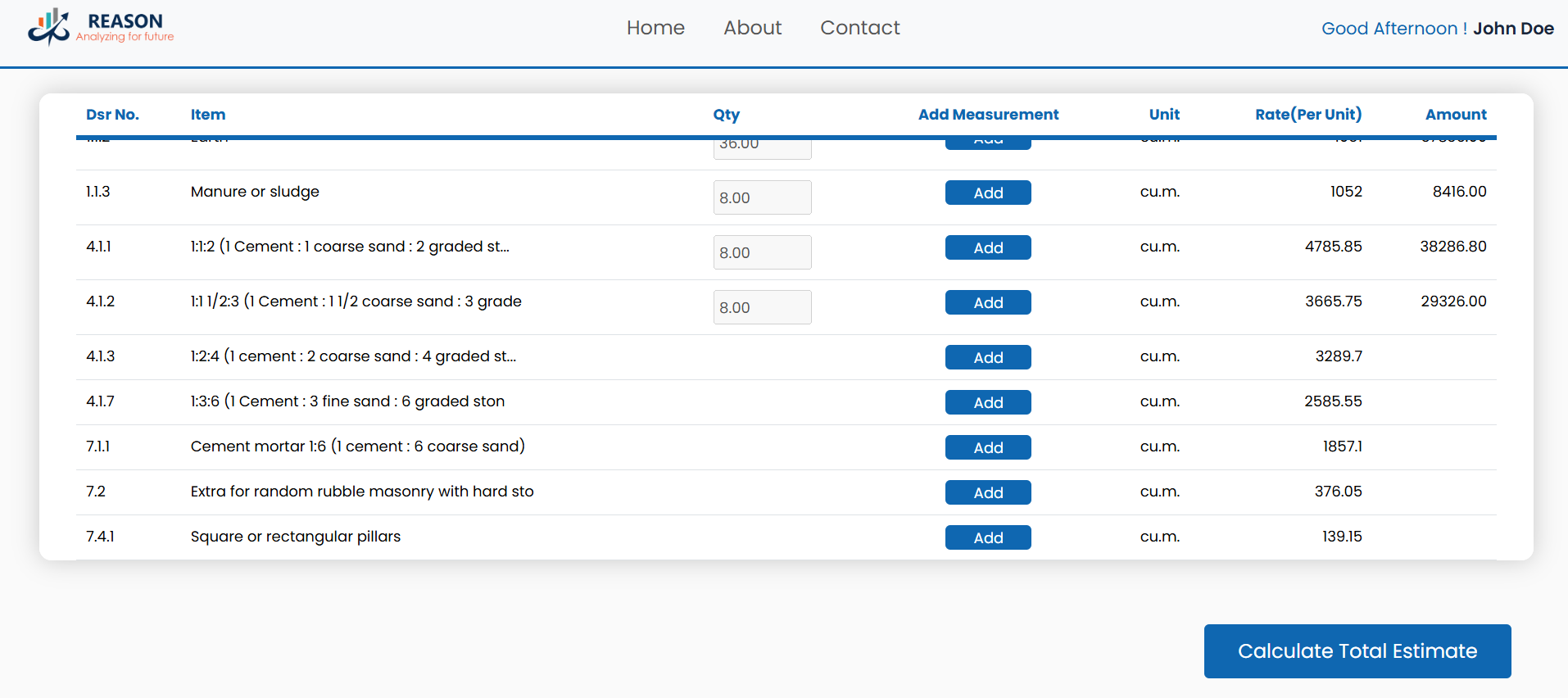
Task: Click the REASON logo icon
Action: coord(49,27)
